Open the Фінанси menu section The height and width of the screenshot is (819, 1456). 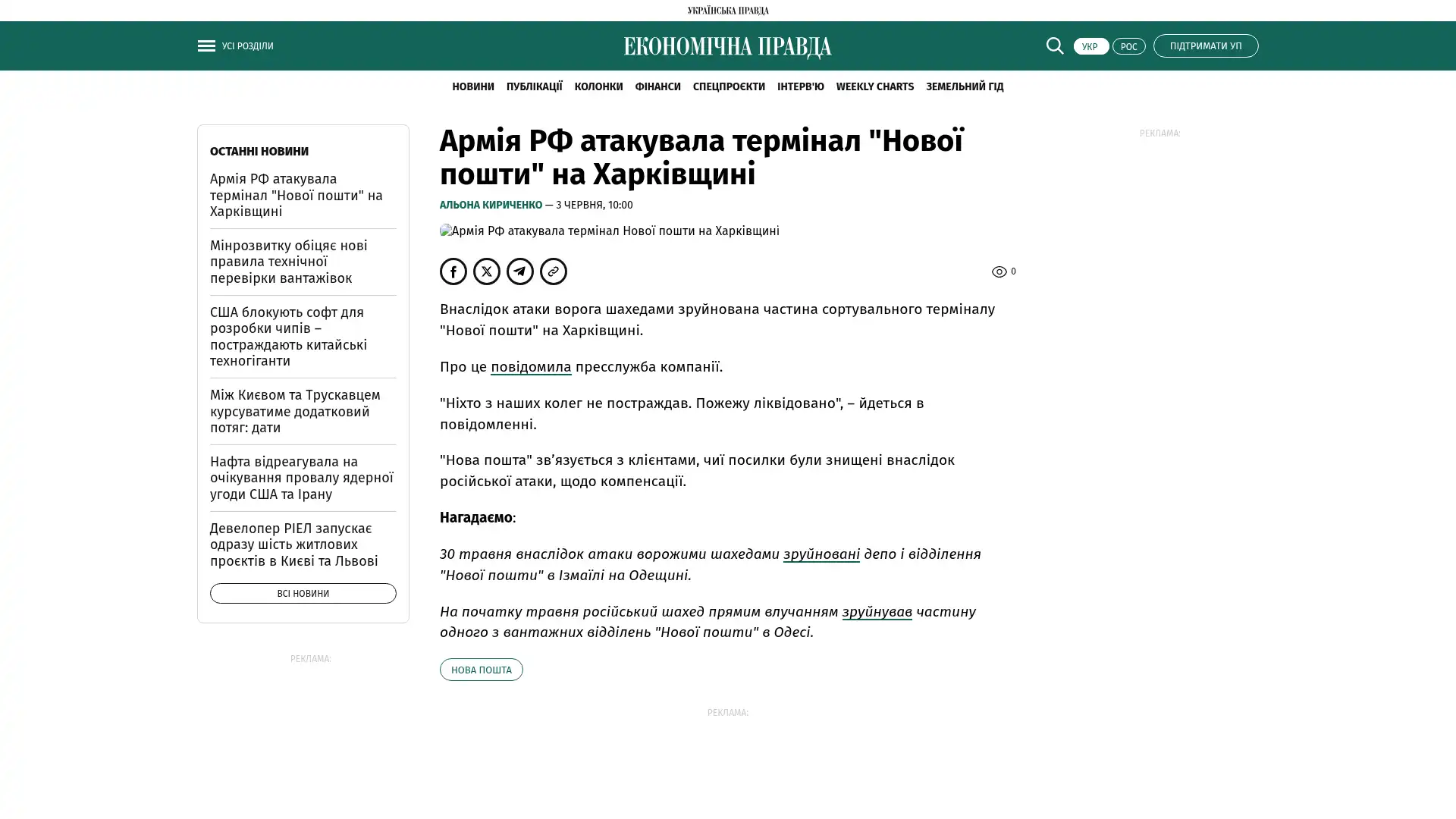657,86
